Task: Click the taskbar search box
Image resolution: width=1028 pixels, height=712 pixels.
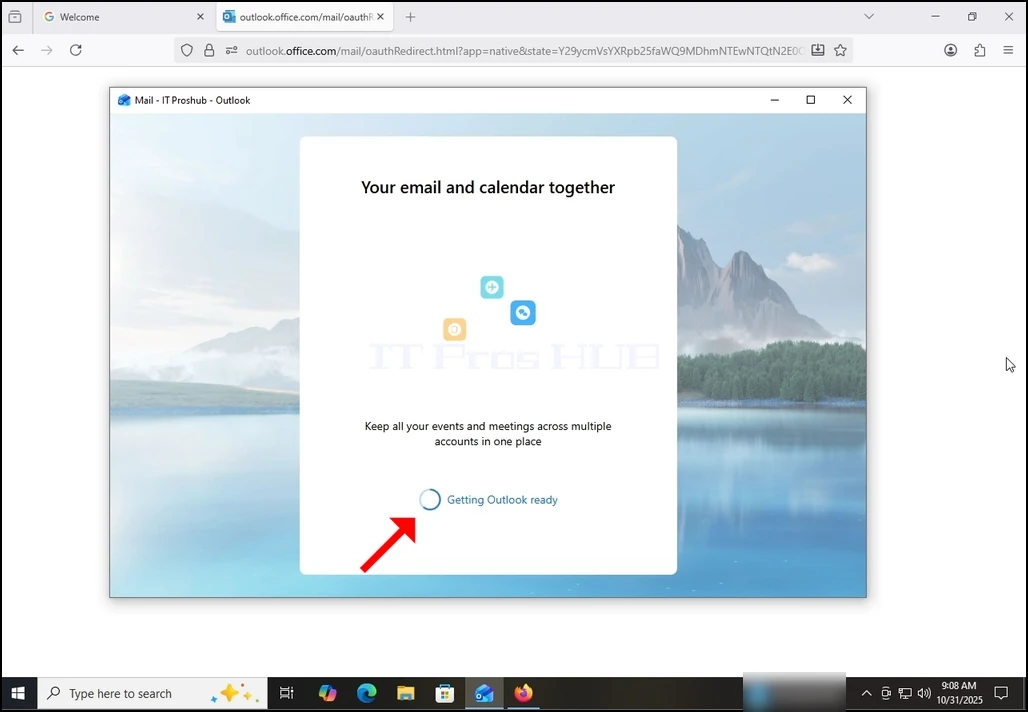Action: pos(152,693)
